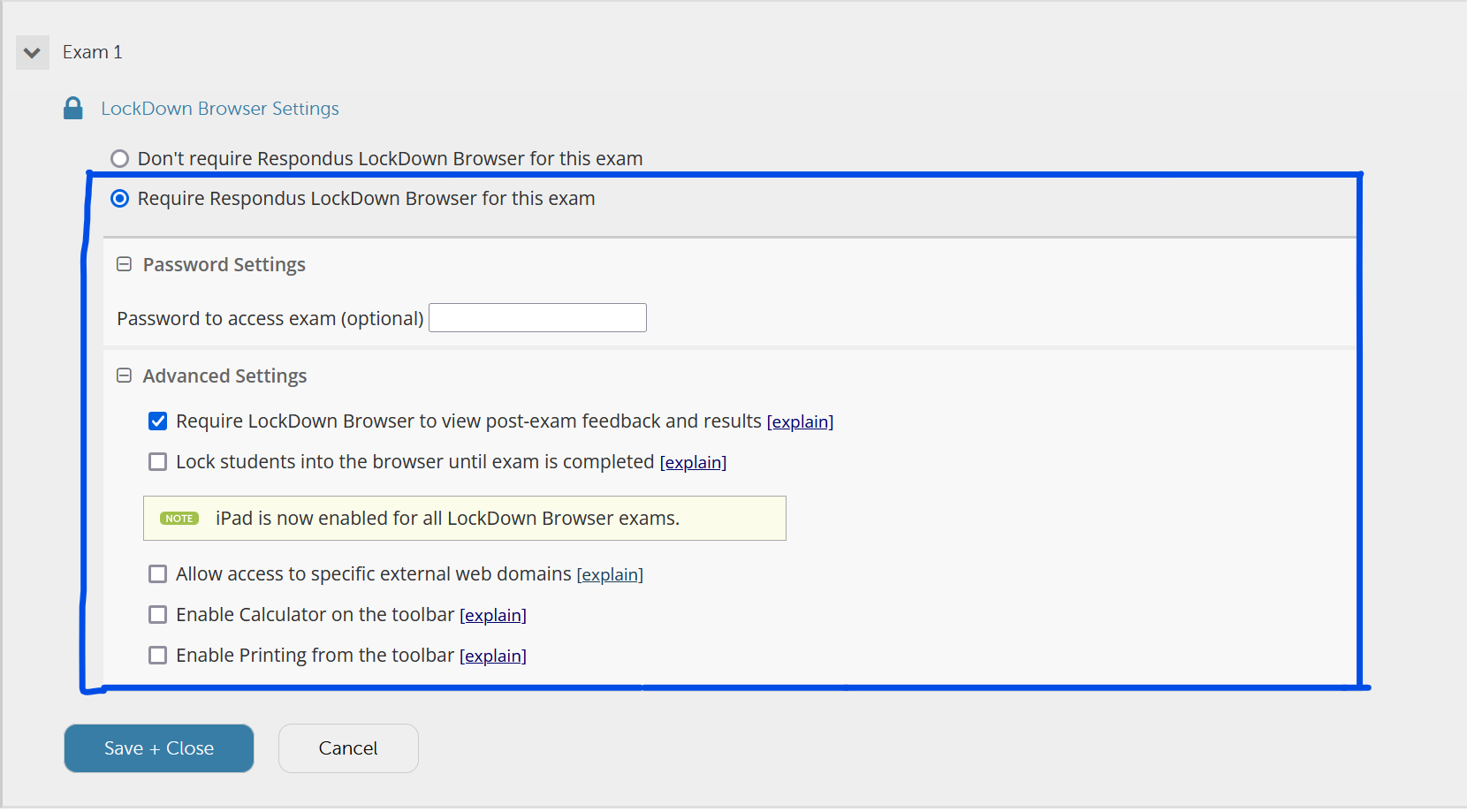Enable Calculator on the toolbar checkbox

pos(157,615)
